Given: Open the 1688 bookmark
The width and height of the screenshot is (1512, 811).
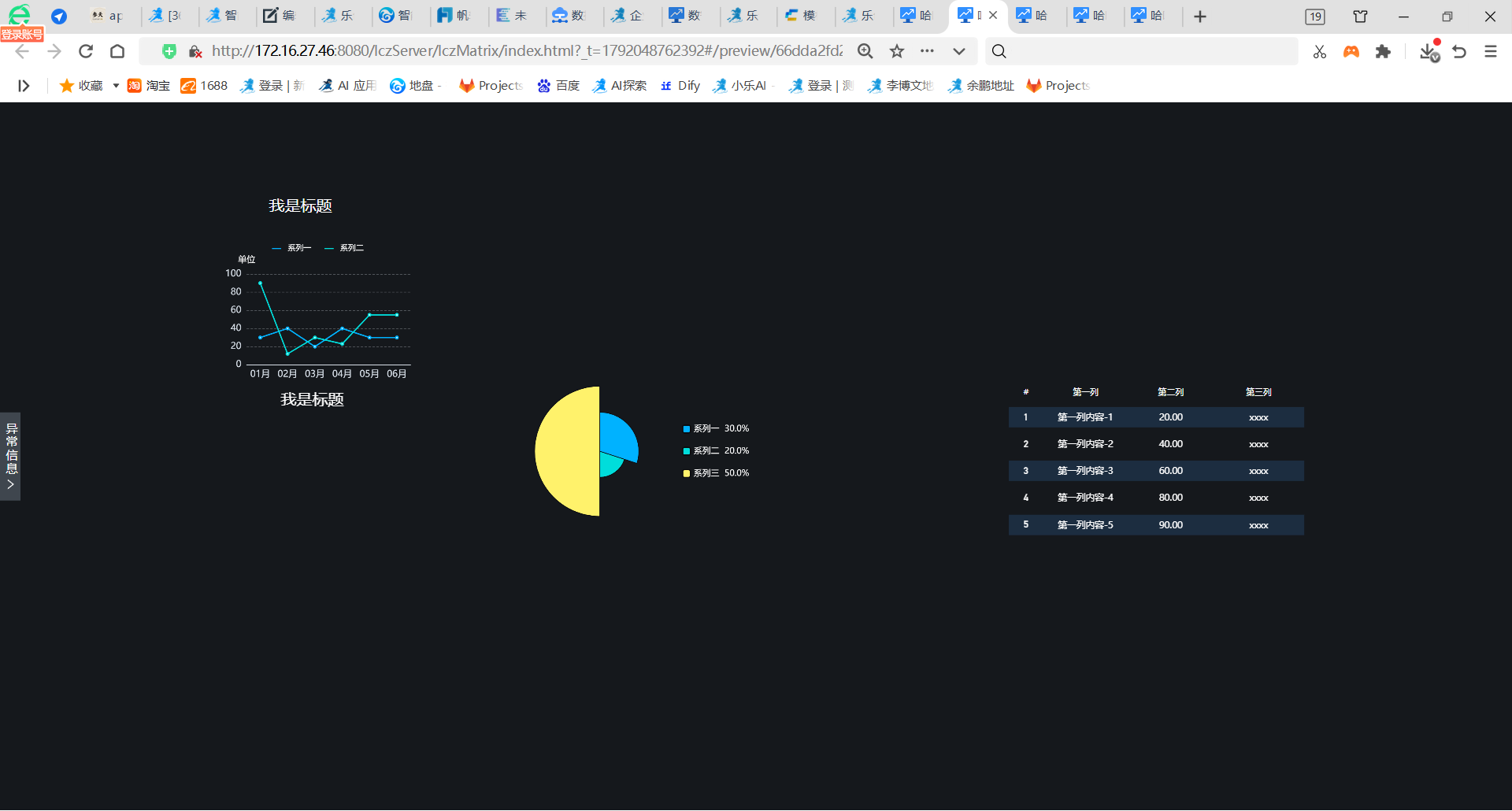Looking at the screenshot, I should click(x=204, y=86).
